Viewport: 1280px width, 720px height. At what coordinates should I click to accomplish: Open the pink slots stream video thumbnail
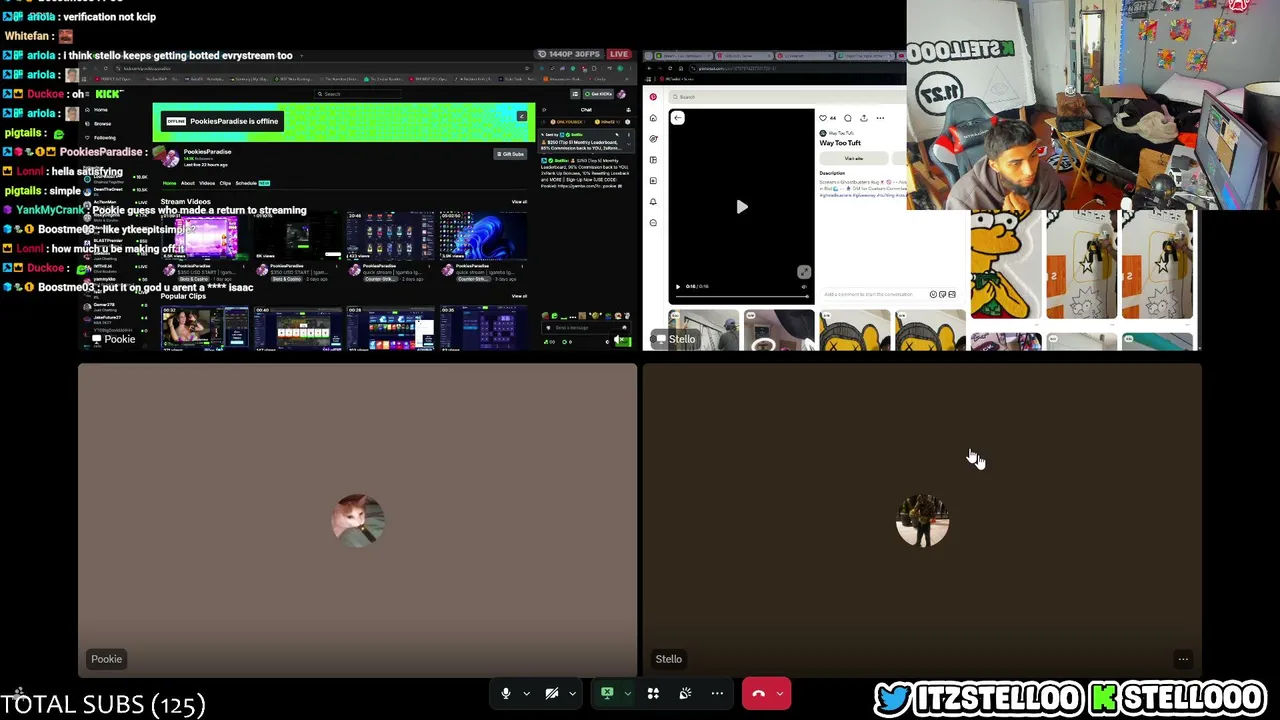(x=206, y=237)
